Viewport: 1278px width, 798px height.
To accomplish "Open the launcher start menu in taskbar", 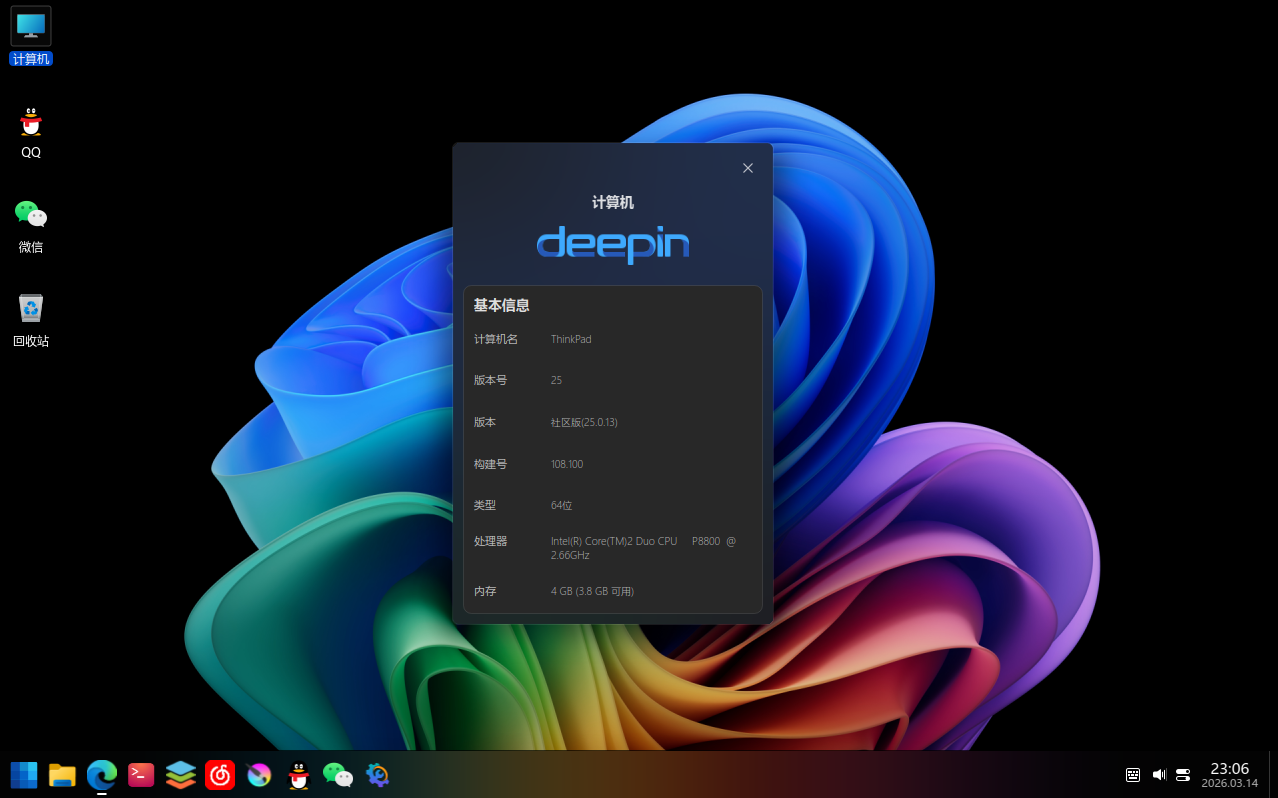I will click(x=23, y=775).
